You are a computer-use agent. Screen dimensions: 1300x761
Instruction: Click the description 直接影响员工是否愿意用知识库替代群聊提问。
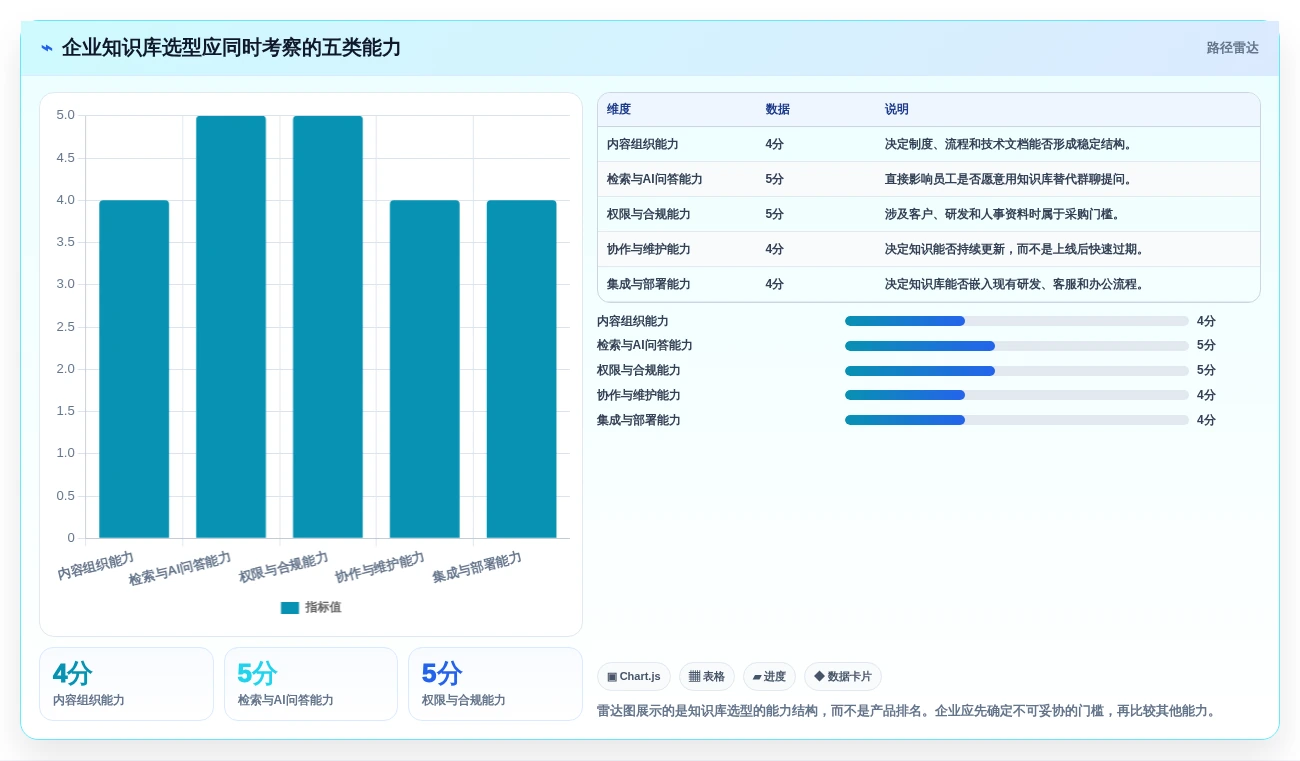[1011, 179]
